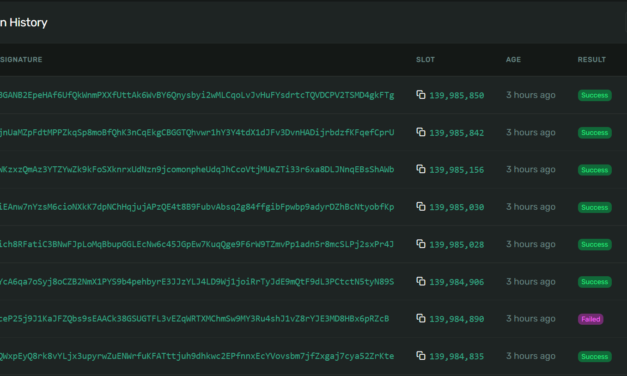Click Success badge for slot 139,985,850
627x376 pixels.
595,95
